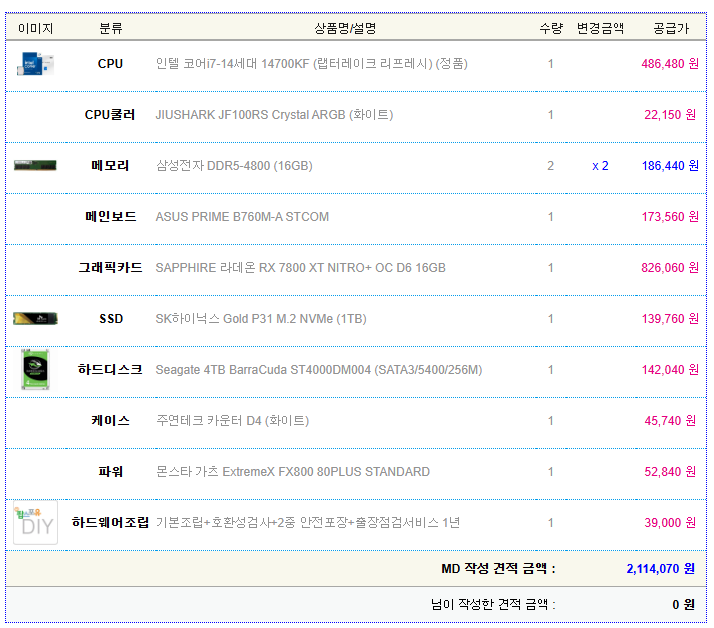Click the MD 작성 견적 금액 label
The image size is (714, 628).
pos(498,569)
